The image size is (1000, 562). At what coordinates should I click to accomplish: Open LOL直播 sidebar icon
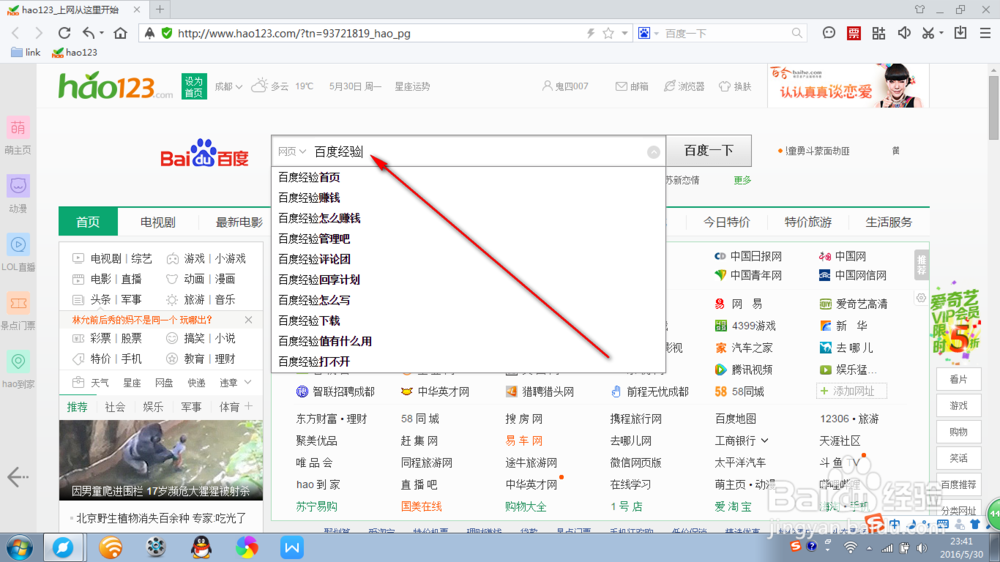click(18, 253)
